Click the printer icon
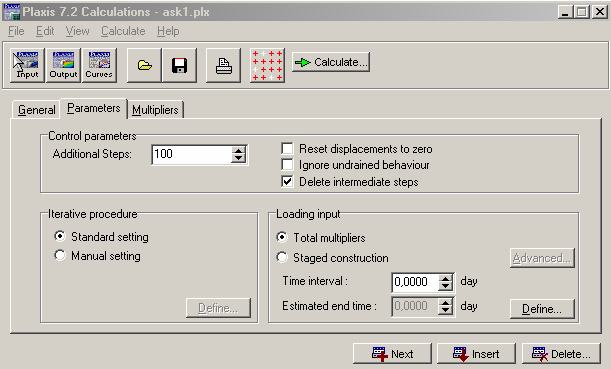611x369 pixels. 223,65
